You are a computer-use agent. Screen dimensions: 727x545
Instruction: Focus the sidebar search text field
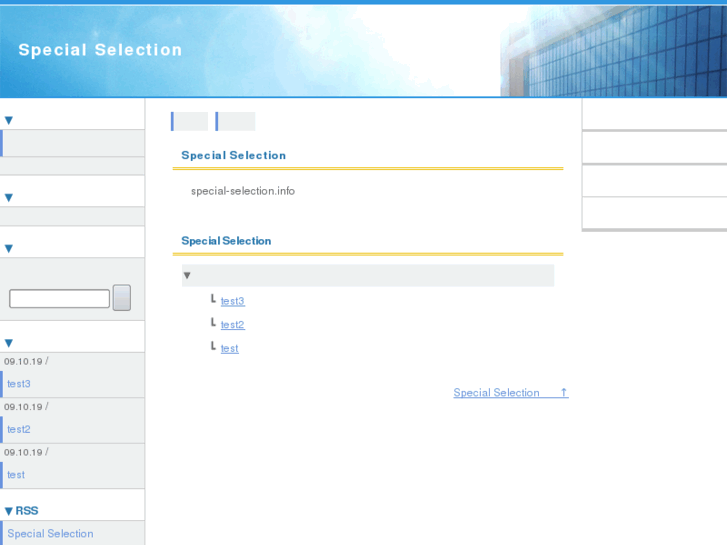[x=59, y=298]
